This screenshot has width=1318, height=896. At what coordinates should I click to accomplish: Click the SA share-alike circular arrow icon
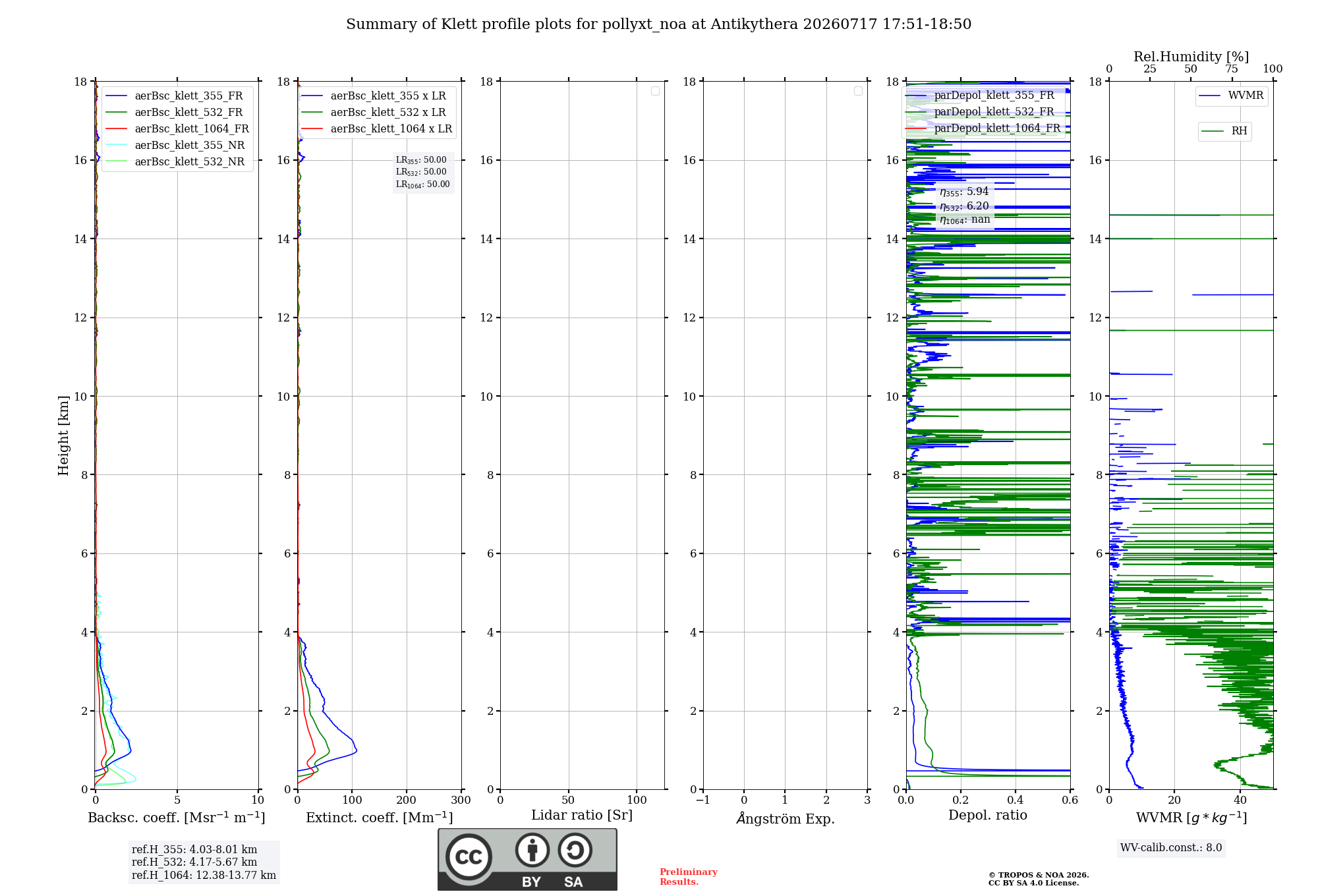[x=575, y=850]
